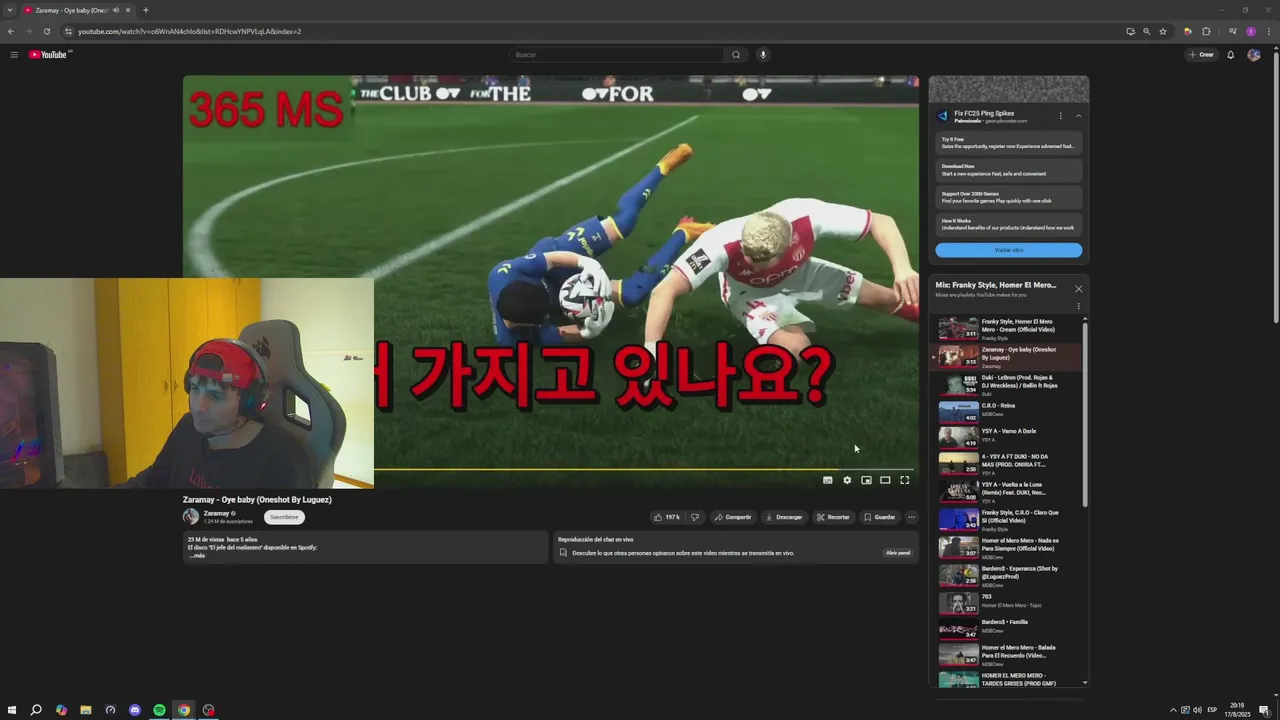Select Download Now ad link
The width and height of the screenshot is (1280, 720).
coord(1009,170)
